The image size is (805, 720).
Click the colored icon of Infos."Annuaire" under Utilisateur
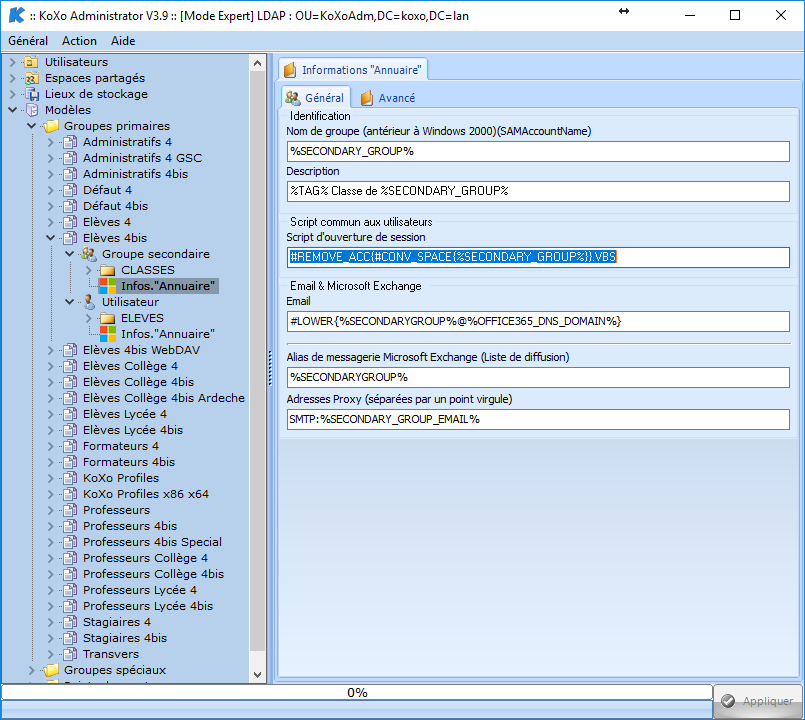(x=108, y=334)
